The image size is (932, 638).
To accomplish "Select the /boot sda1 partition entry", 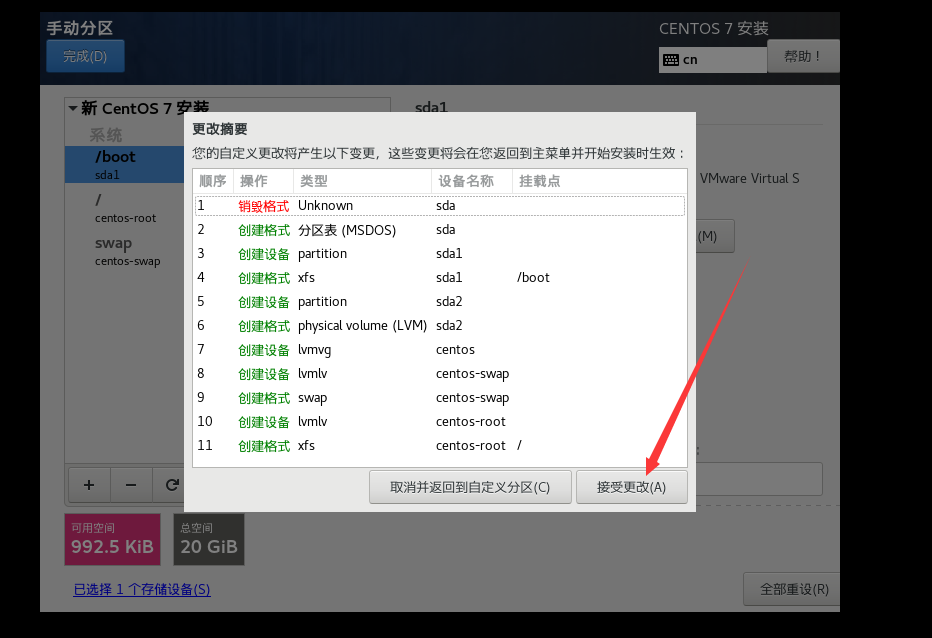I will pos(125,165).
